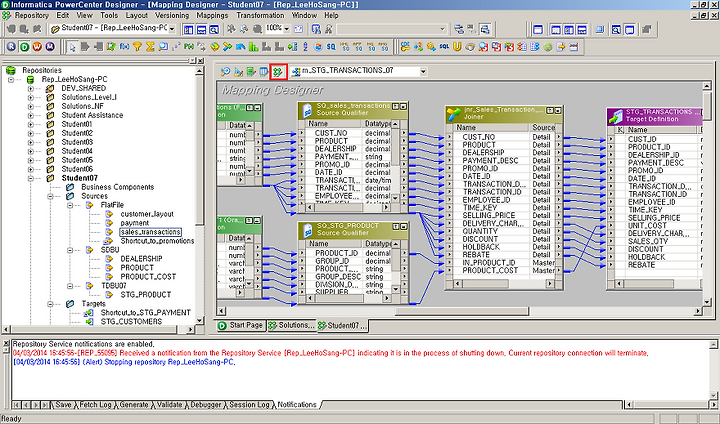The image size is (720, 424).
Task: Open the Session Log output tab
Action: [x=248, y=405]
